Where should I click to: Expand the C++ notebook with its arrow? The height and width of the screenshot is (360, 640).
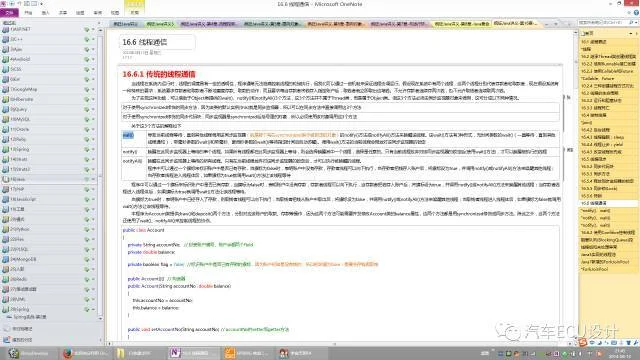pos(93,40)
